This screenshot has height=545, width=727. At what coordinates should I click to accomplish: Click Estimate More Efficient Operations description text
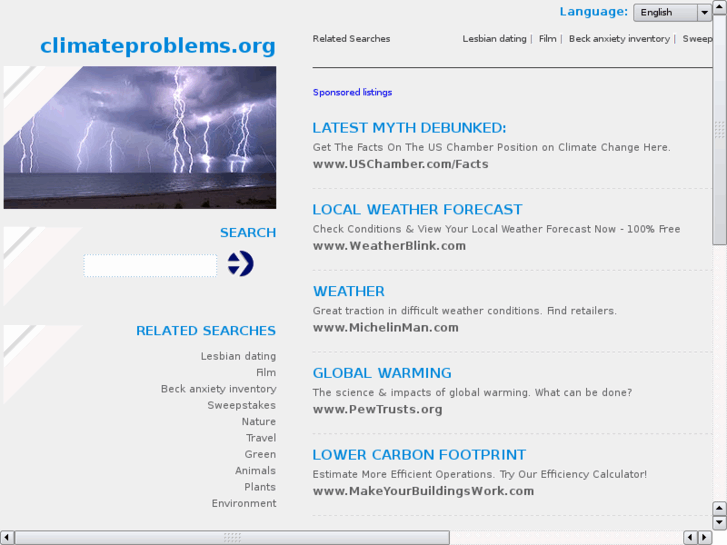point(480,474)
